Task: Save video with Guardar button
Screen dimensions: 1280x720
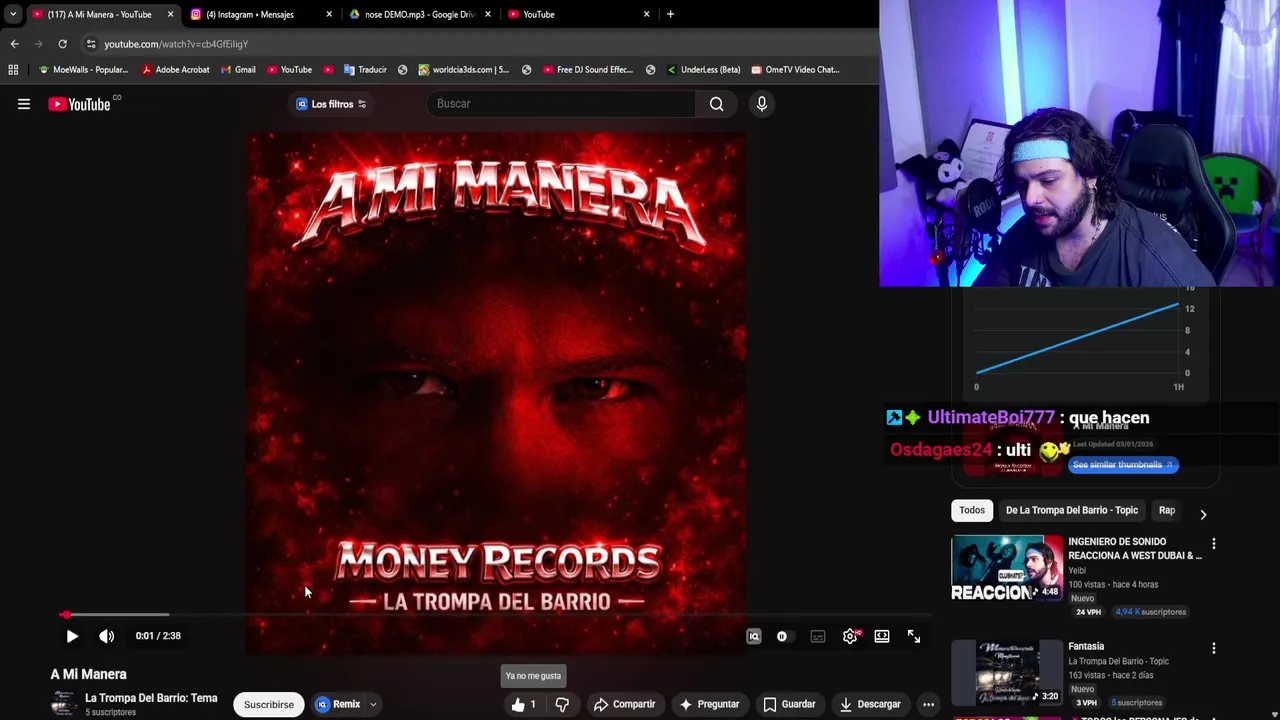Action: [x=789, y=704]
